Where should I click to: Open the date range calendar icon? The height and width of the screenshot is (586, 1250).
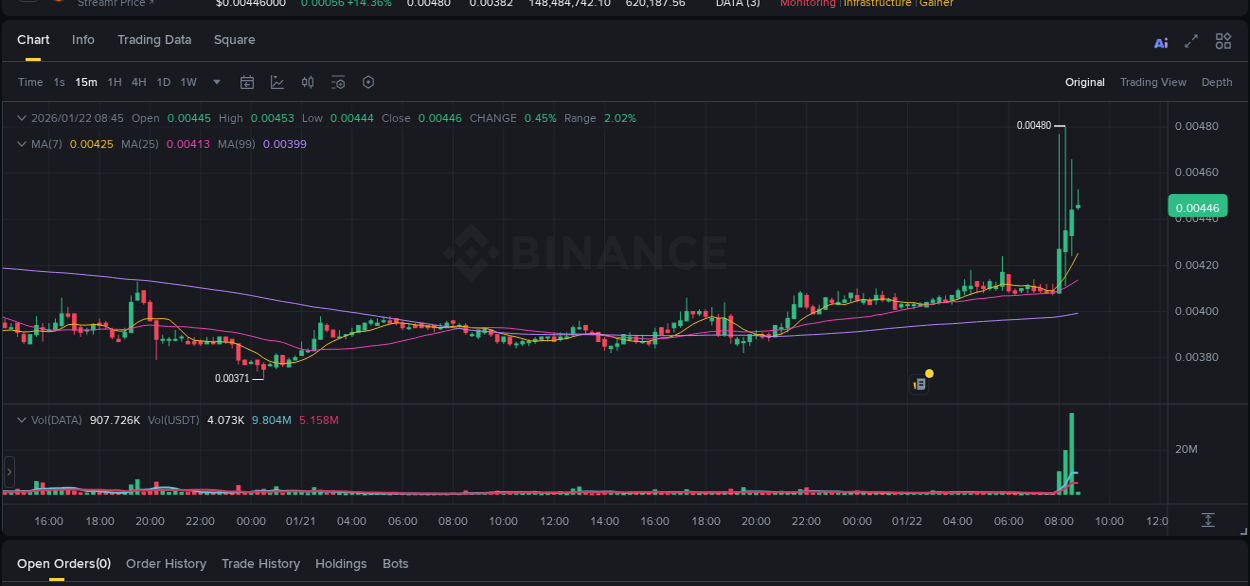pos(247,82)
